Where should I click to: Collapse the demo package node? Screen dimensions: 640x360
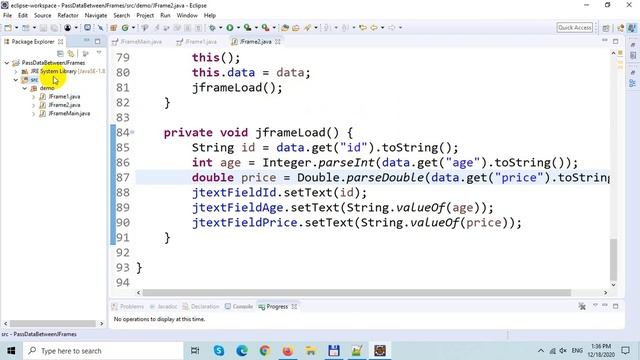(25, 88)
